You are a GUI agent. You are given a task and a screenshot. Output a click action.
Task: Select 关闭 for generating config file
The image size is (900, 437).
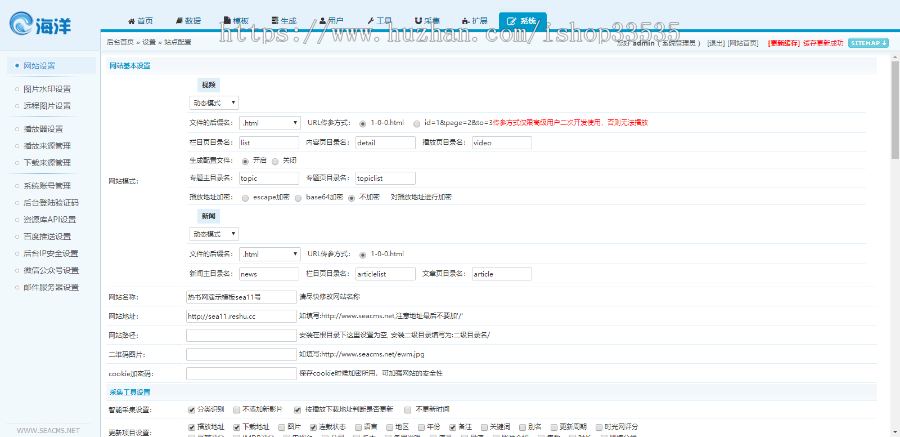tap(275, 161)
